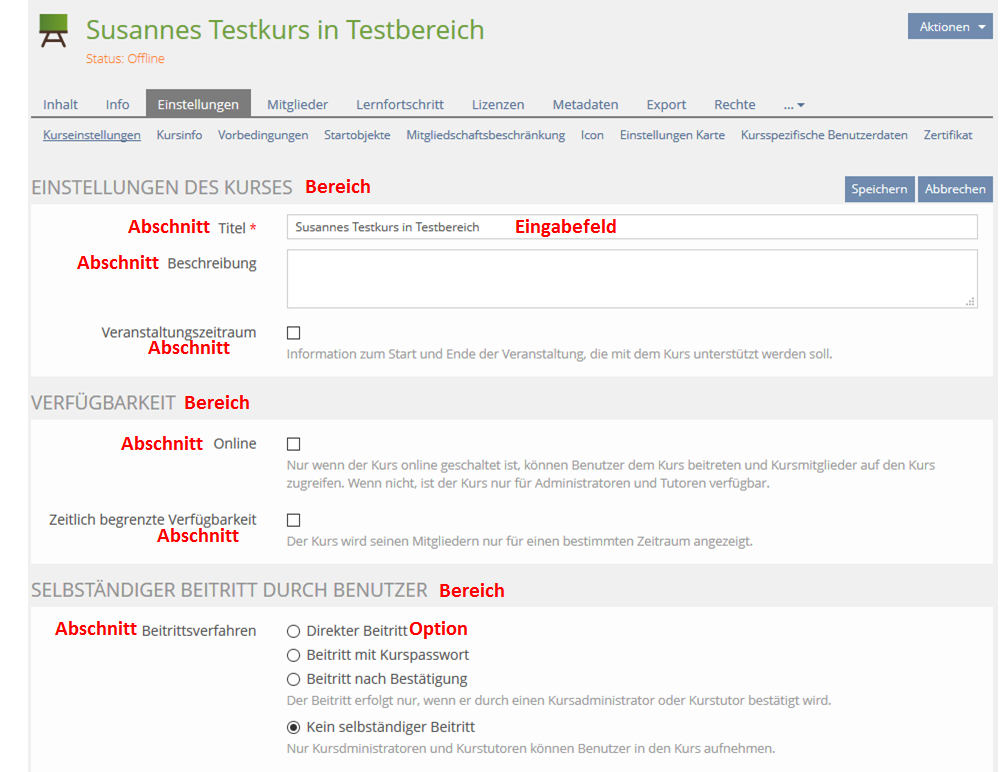
Task: Select the Kursinfo sub-tab
Action: (x=179, y=135)
